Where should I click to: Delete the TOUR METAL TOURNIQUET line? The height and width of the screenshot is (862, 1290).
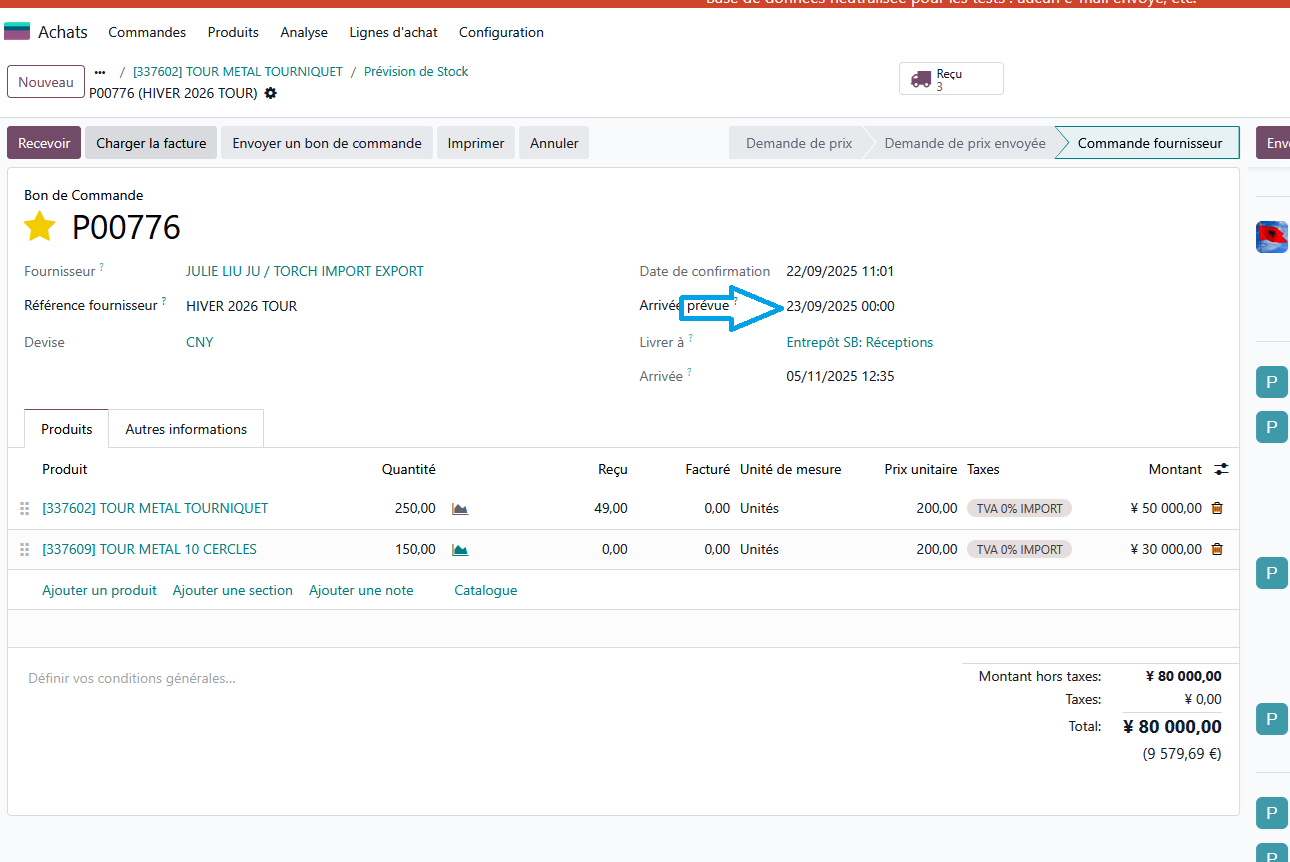1217,508
